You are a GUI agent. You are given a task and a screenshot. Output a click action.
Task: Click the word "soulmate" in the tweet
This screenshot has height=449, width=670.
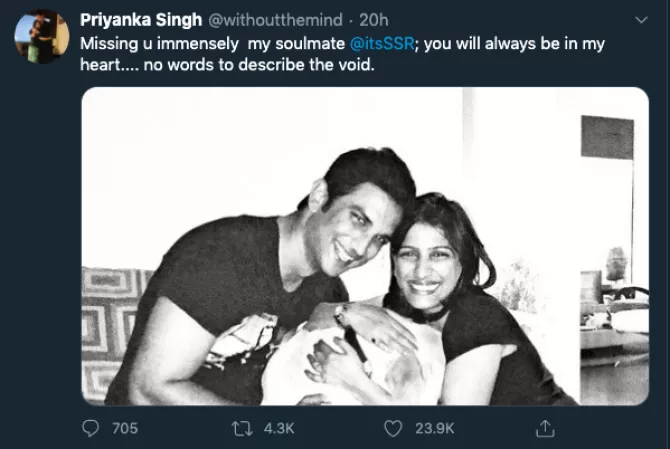point(313,46)
